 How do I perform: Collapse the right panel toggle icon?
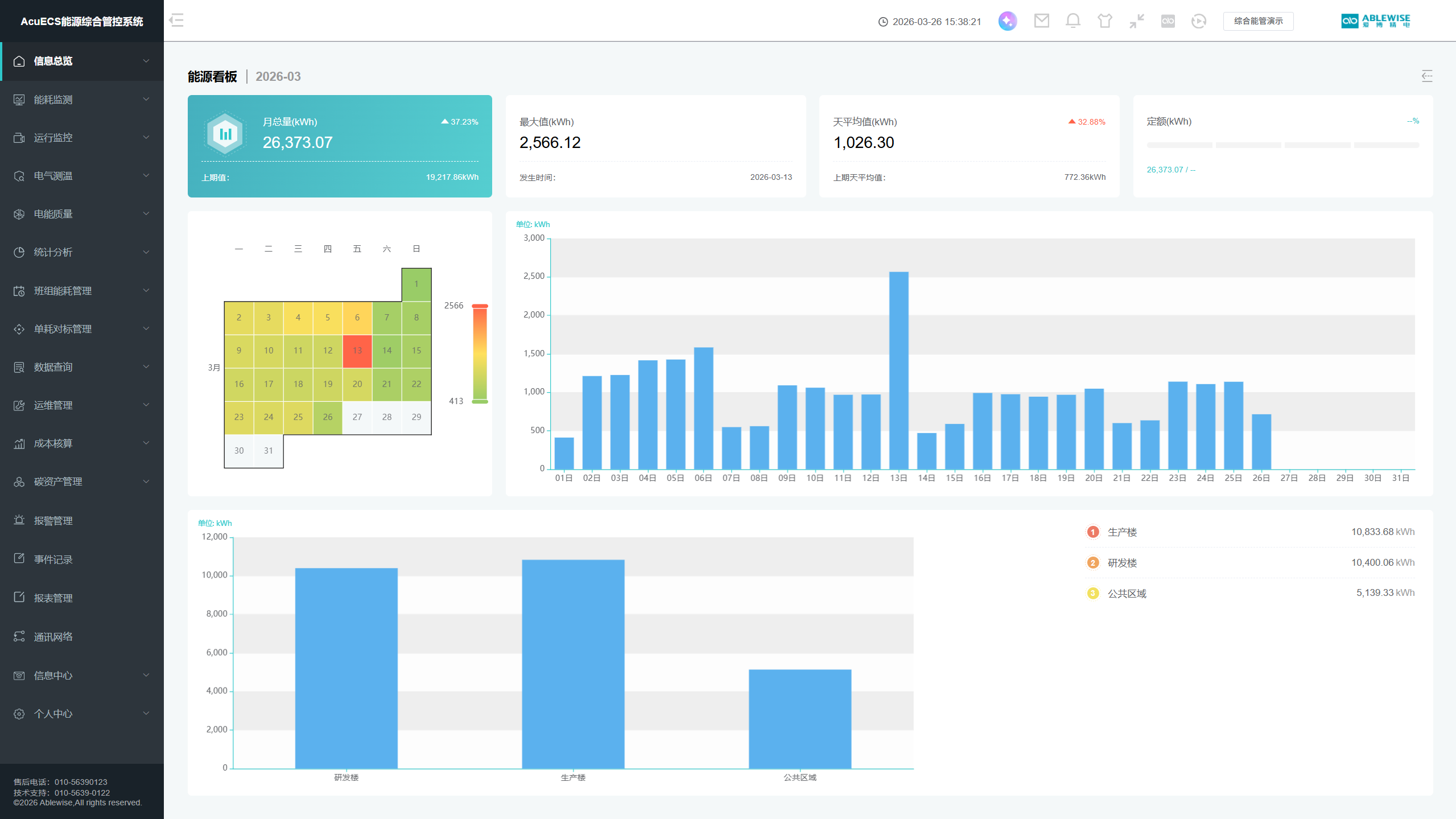[1426, 76]
